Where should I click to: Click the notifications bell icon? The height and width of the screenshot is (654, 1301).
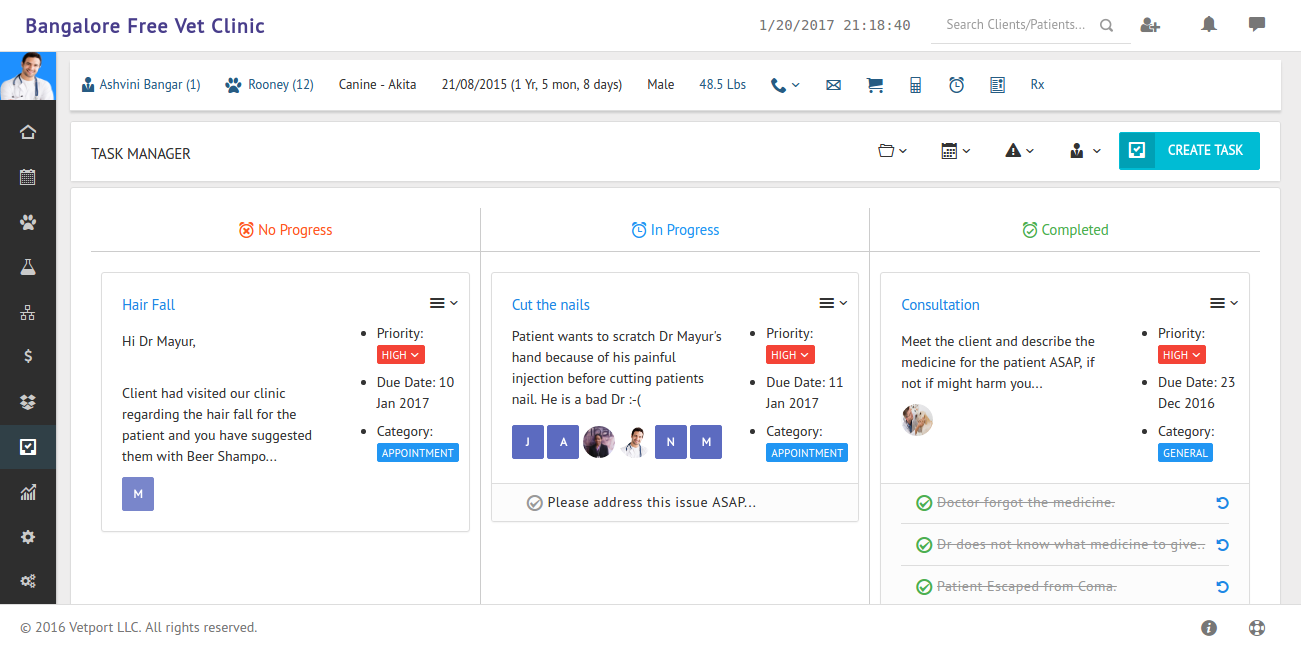coord(1208,23)
